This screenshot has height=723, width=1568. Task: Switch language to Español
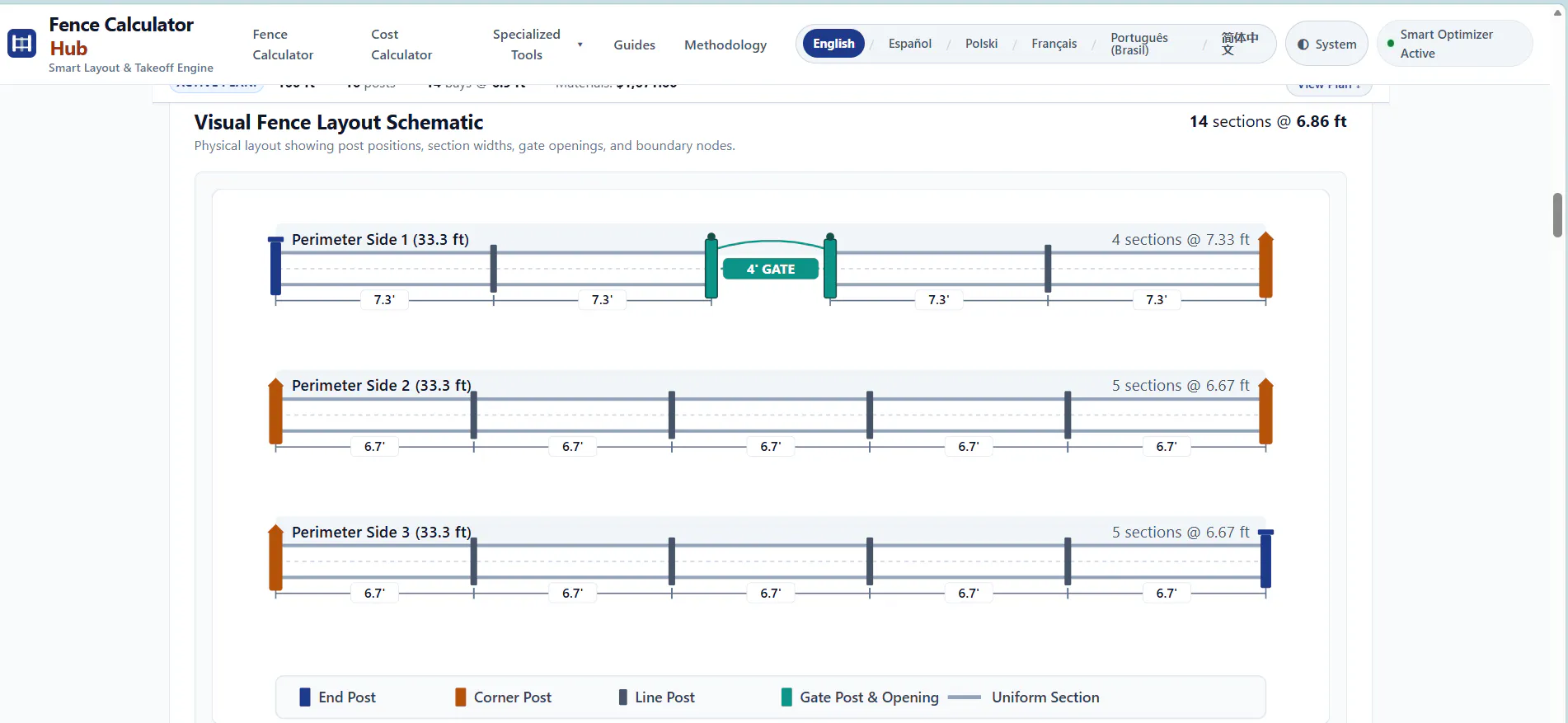click(910, 44)
